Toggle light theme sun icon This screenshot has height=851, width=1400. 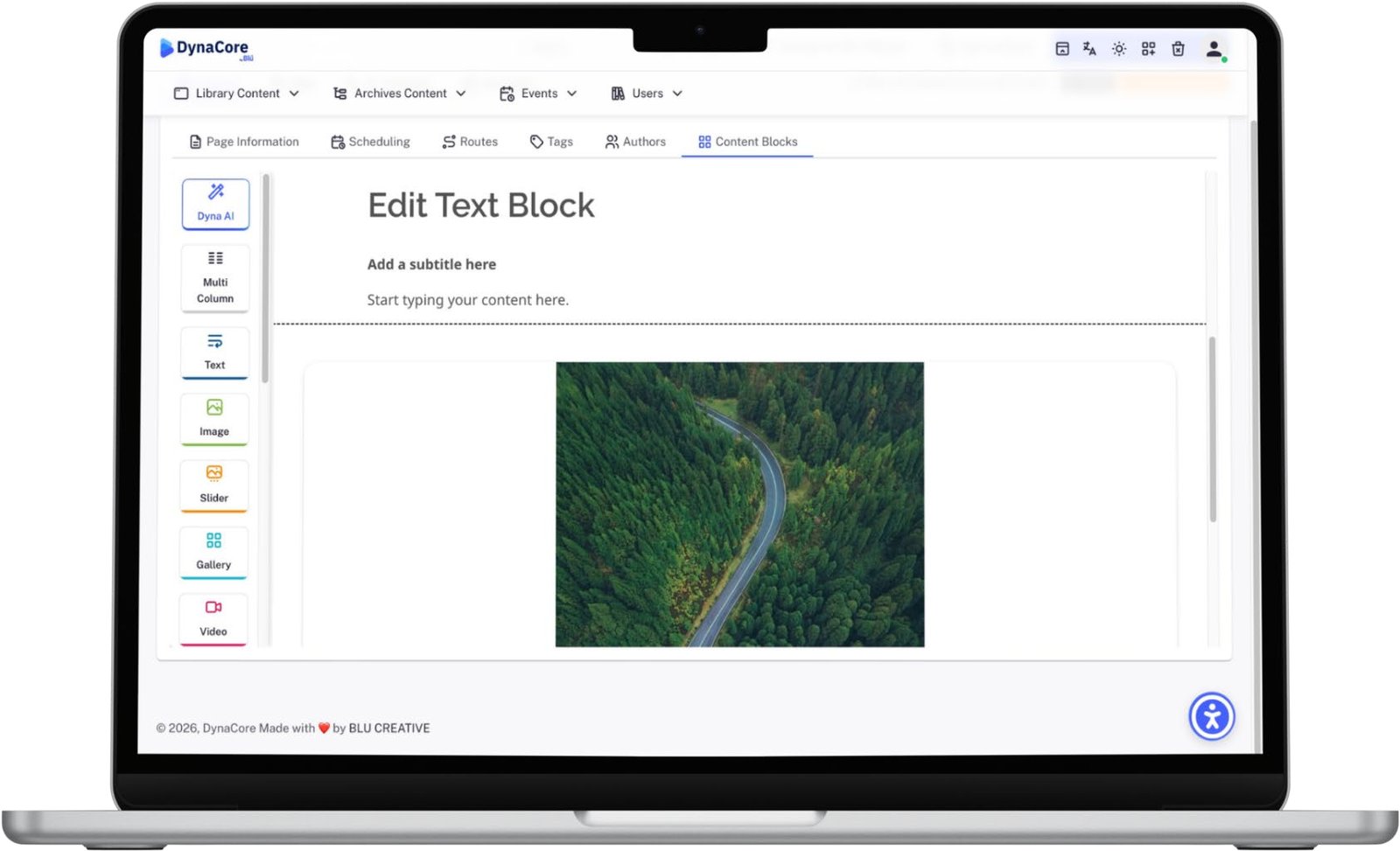click(x=1119, y=49)
